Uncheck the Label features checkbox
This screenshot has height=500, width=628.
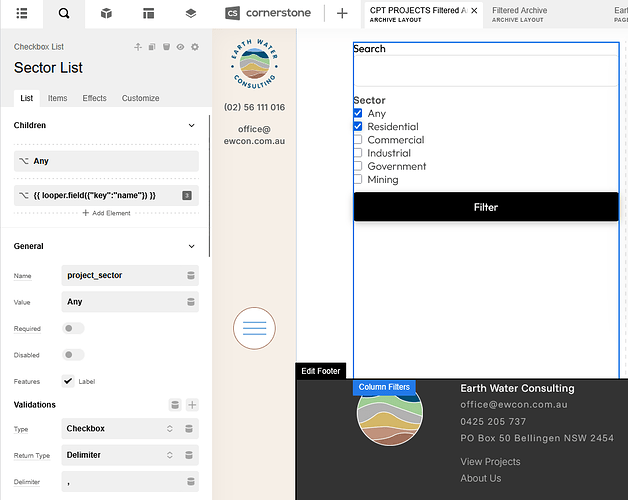click(68, 381)
